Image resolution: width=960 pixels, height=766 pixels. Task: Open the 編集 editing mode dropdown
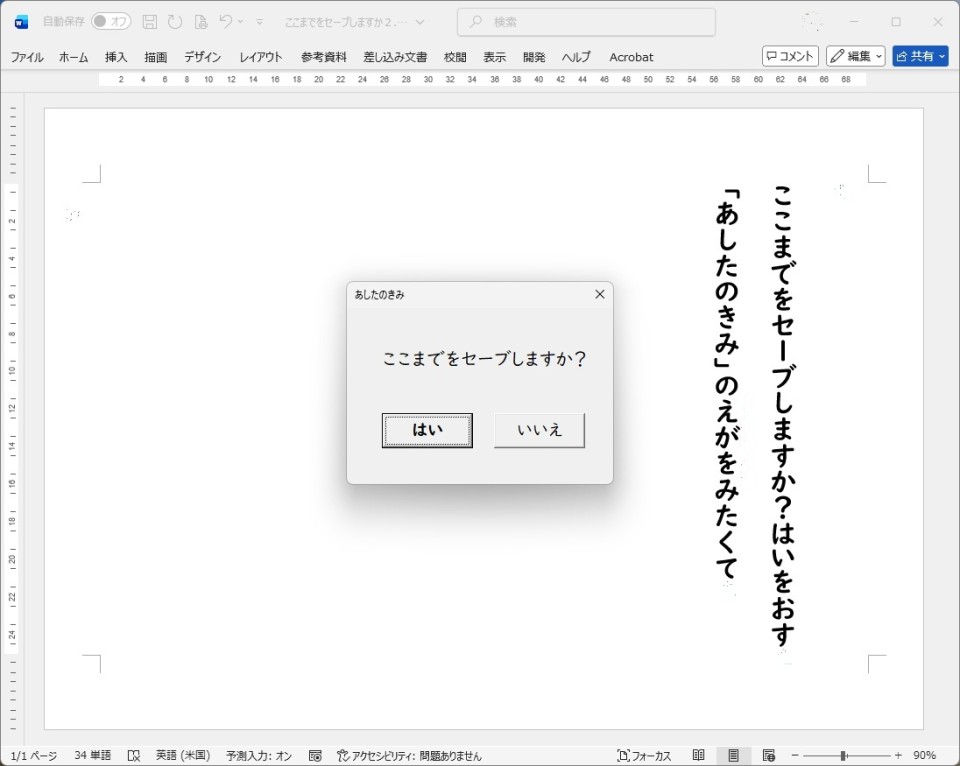tap(855, 57)
